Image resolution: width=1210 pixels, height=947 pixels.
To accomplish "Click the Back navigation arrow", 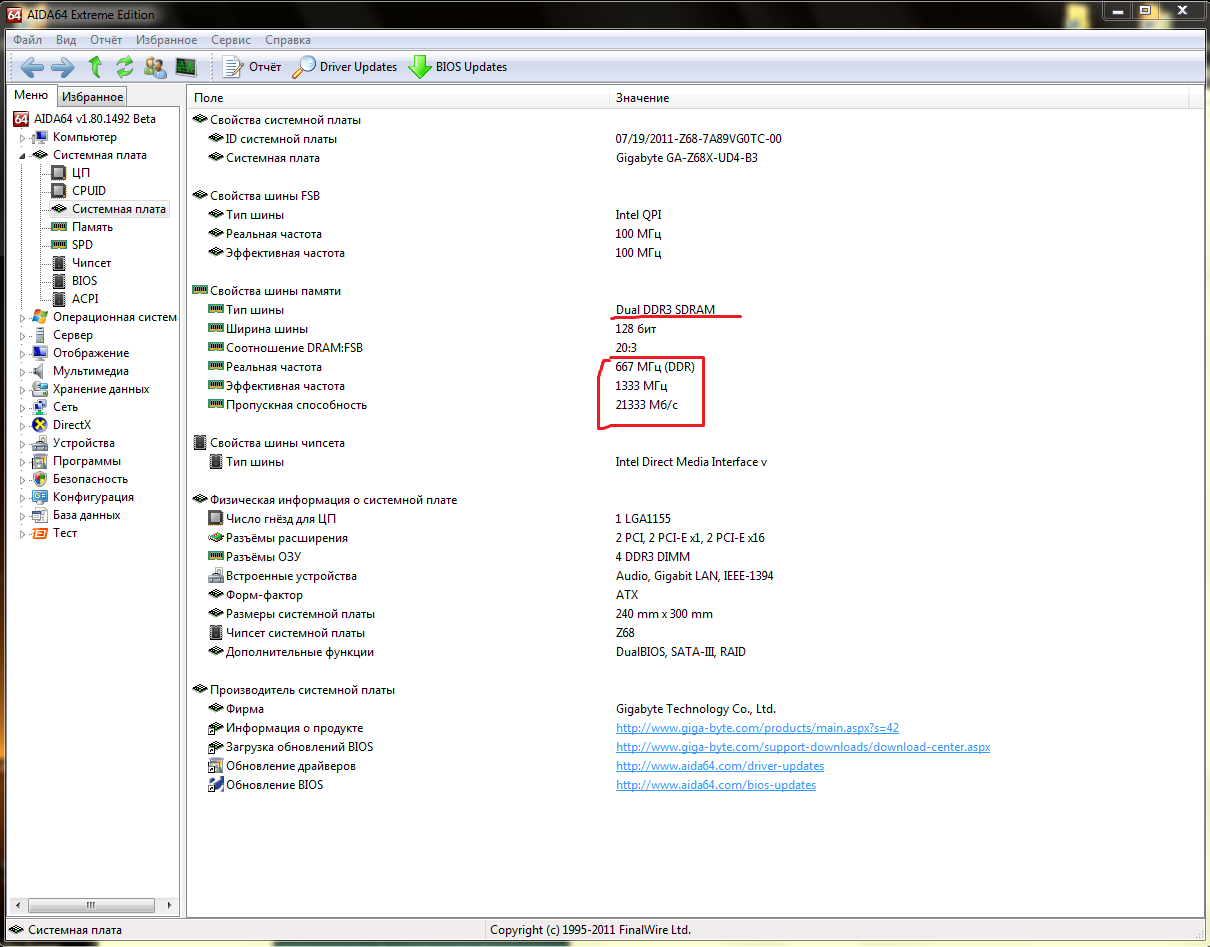I will tap(32, 67).
